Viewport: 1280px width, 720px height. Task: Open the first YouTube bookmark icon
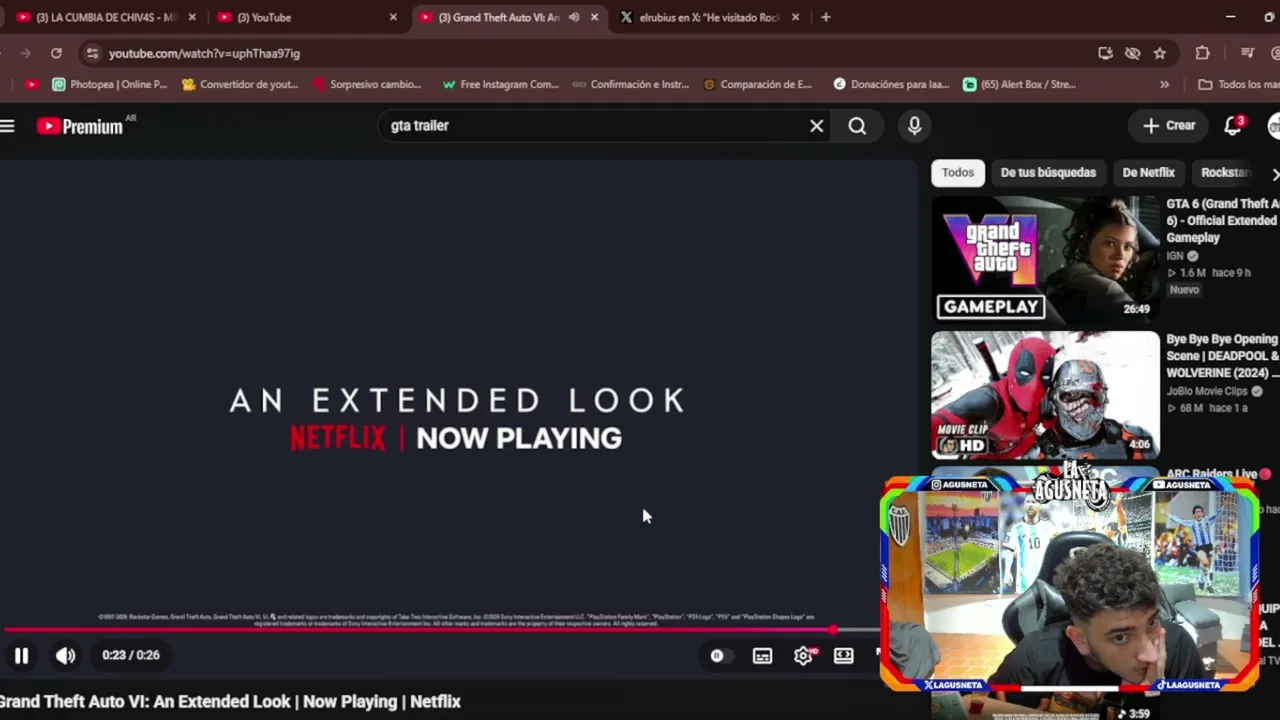32,85
